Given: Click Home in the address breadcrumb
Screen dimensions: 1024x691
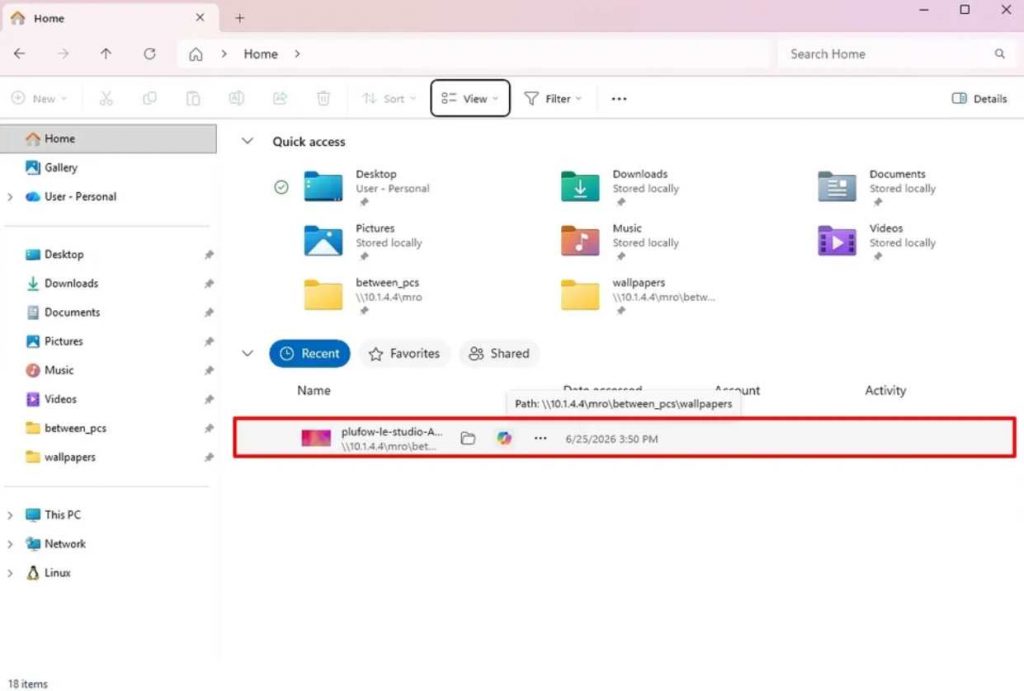Looking at the screenshot, I should 261,54.
